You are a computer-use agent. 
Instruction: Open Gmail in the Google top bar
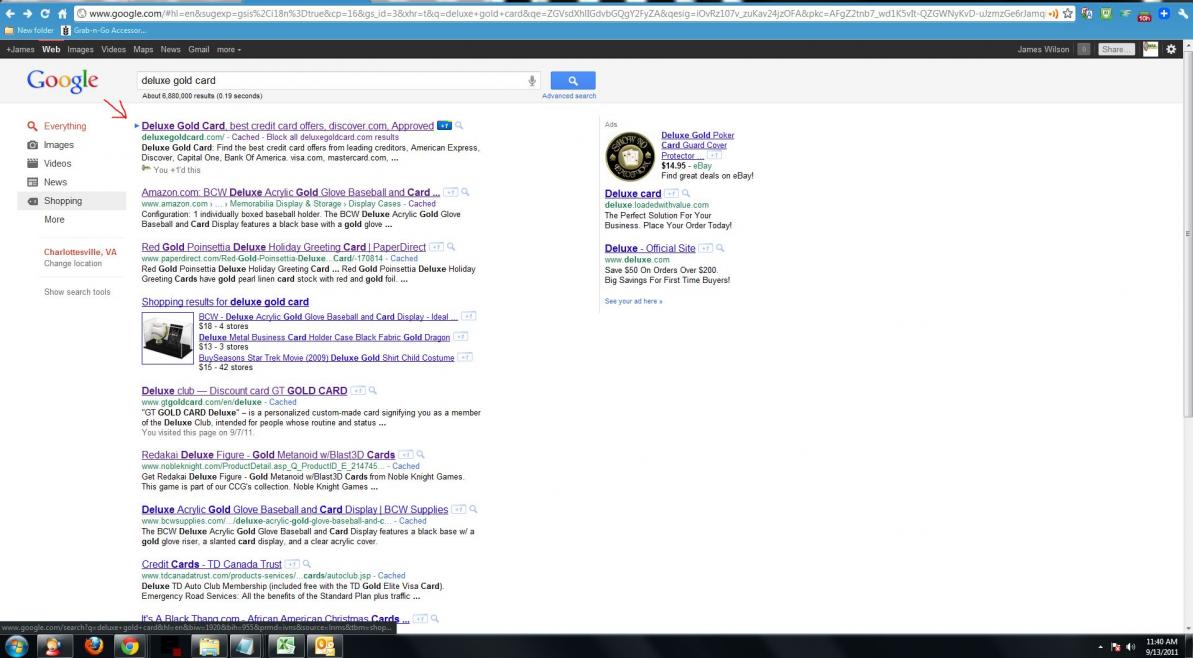[199, 49]
